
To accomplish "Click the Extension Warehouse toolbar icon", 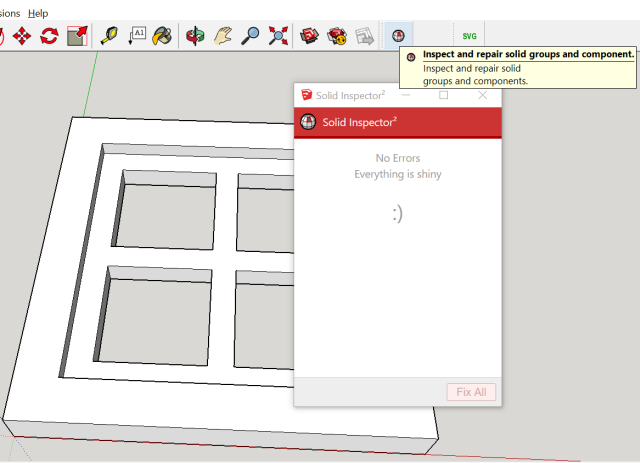I will click(337, 36).
